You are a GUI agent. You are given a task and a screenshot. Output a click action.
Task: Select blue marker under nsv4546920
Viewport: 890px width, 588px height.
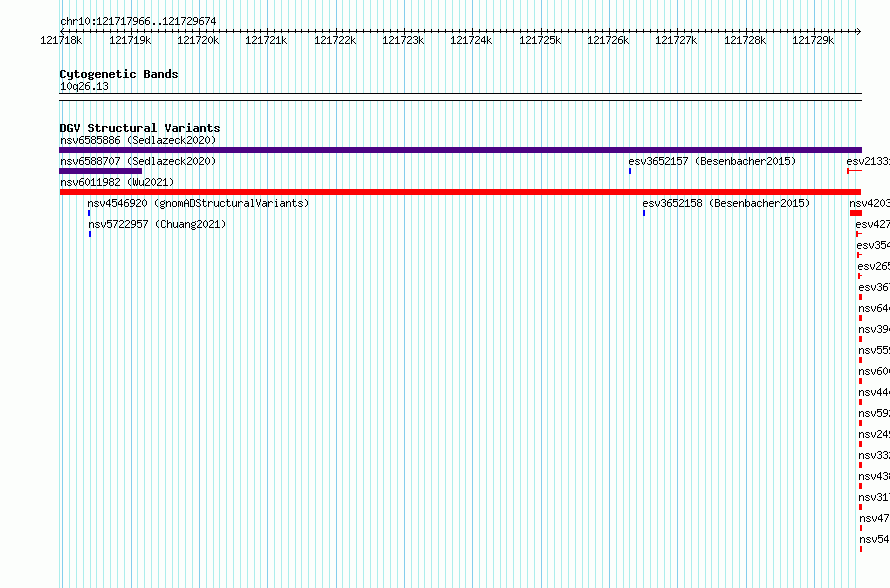(89, 213)
